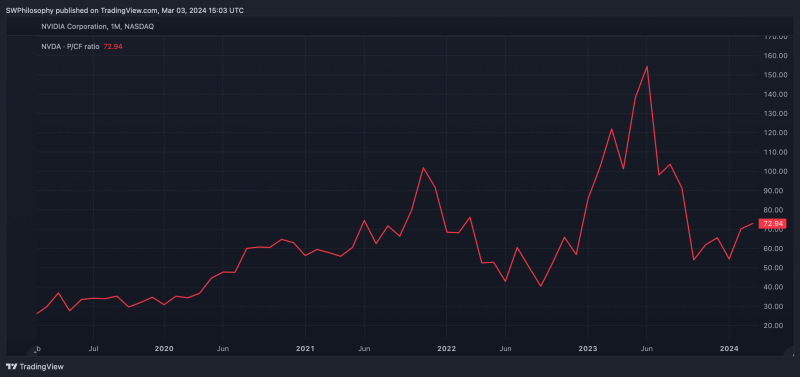Click the Jun label between 2021 and 2022
This screenshot has width=800, height=377.
[364, 349]
